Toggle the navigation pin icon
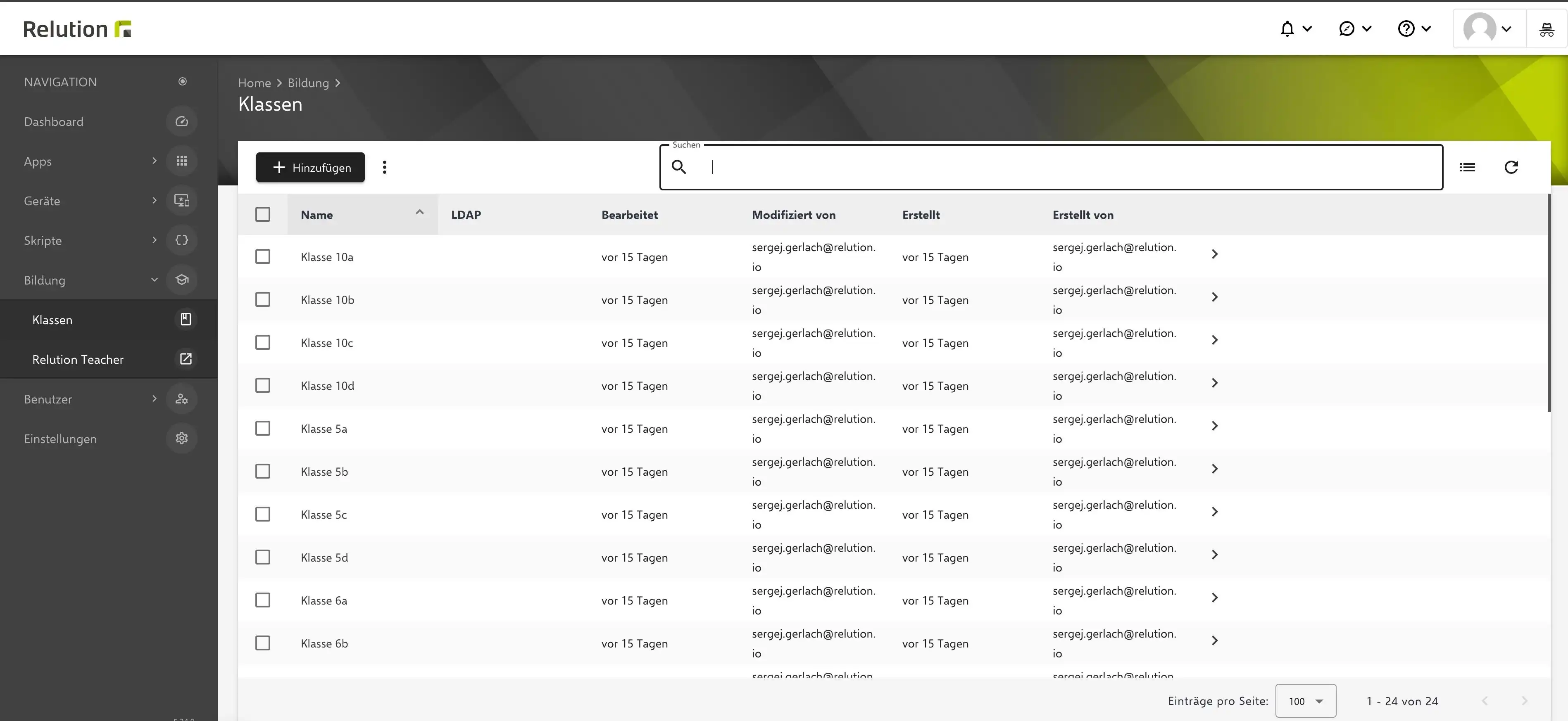Image resolution: width=1568 pixels, height=721 pixels. click(182, 81)
